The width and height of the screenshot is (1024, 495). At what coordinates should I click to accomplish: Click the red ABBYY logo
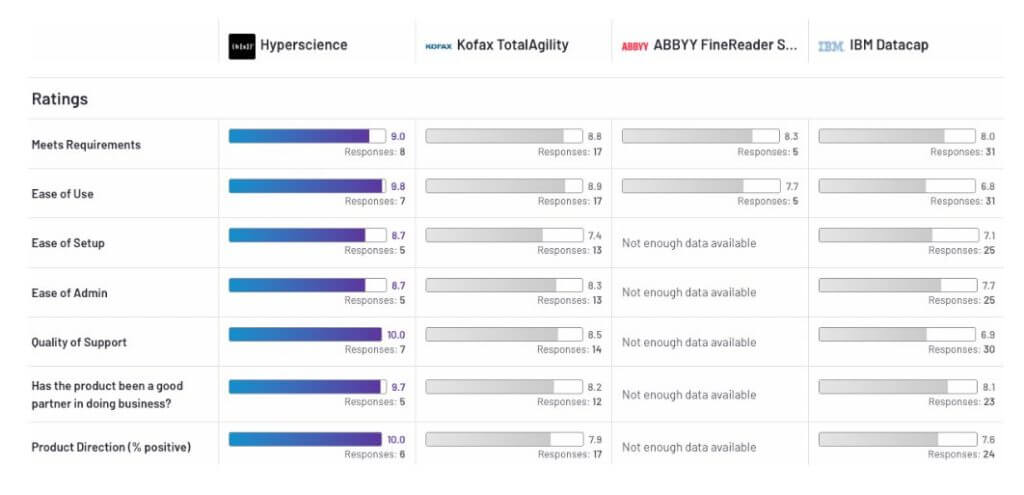tap(635, 46)
